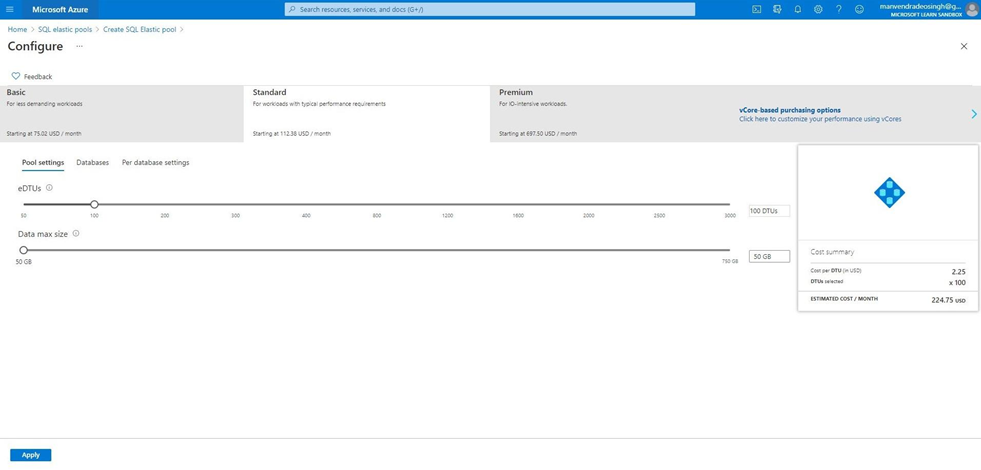Close the Configure blade
This screenshot has width=981, height=470.
pos(963,46)
